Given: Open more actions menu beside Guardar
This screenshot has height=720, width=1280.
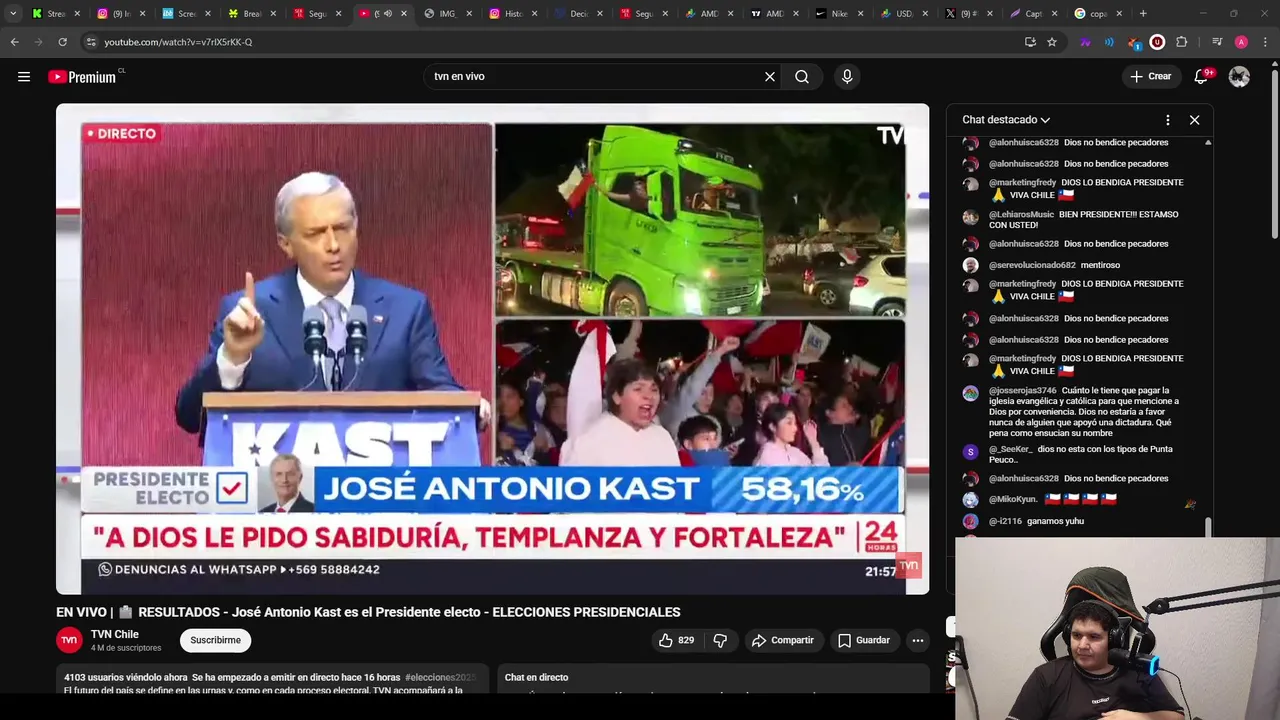Looking at the screenshot, I should pos(918,640).
